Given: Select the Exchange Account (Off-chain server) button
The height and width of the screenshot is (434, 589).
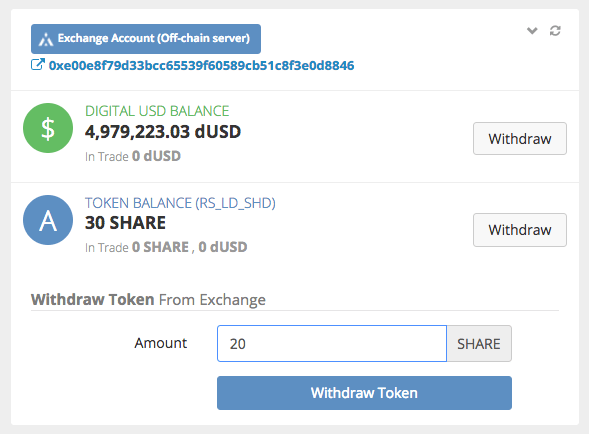Looking at the screenshot, I should point(146,39).
